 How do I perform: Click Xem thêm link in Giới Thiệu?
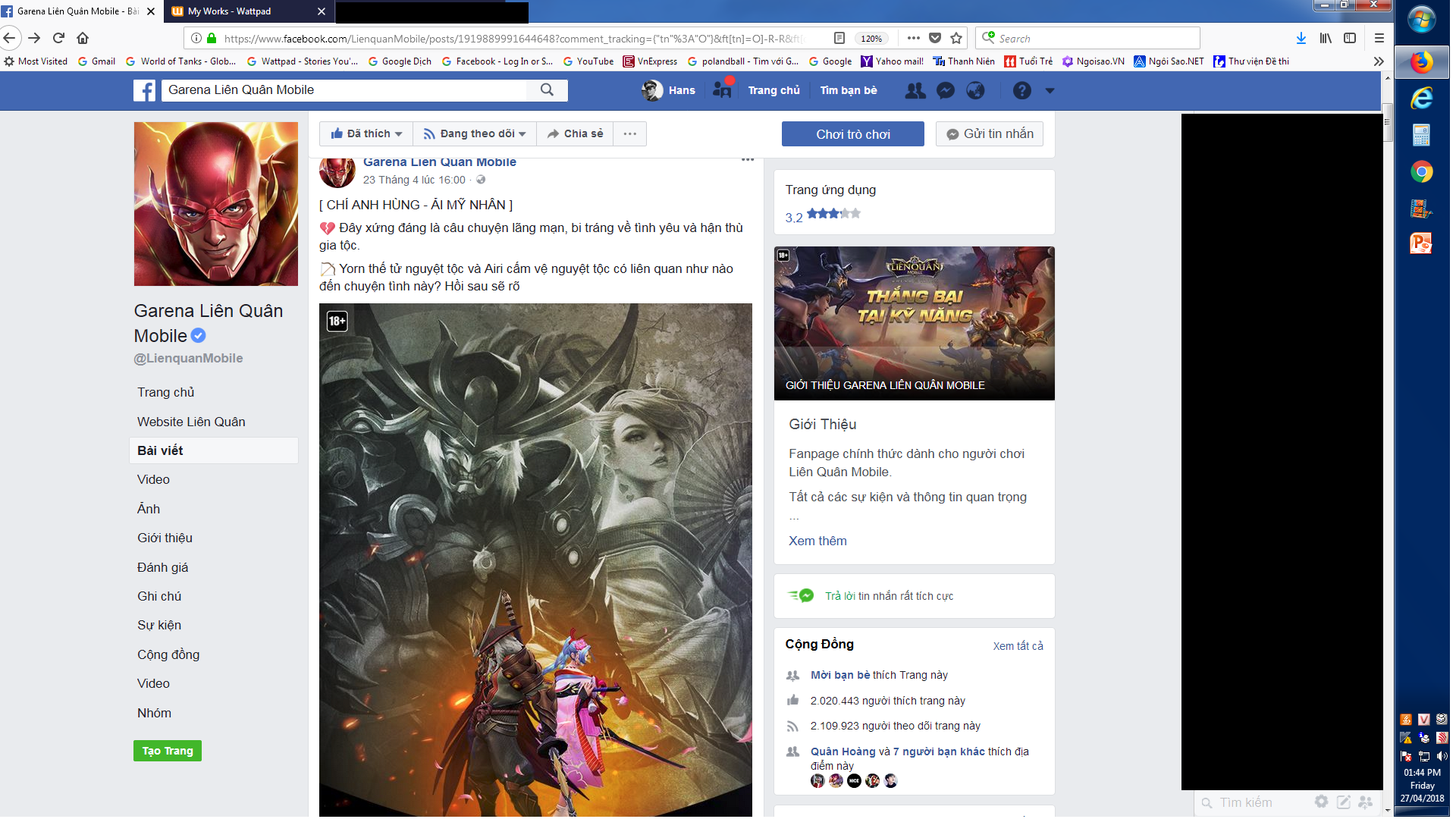pos(817,541)
